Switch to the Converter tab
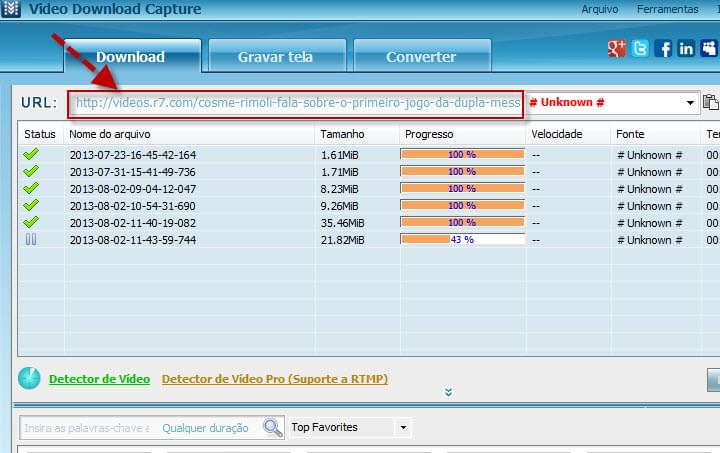 pyautogui.click(x=421, y=57)
